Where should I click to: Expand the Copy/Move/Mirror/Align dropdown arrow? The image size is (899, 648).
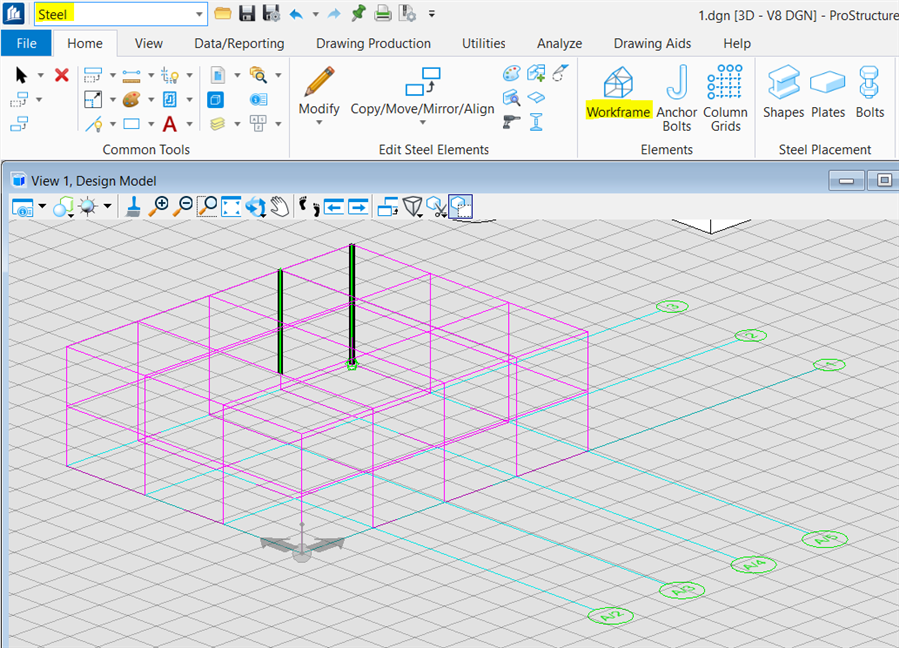click(x=423, y=122)
